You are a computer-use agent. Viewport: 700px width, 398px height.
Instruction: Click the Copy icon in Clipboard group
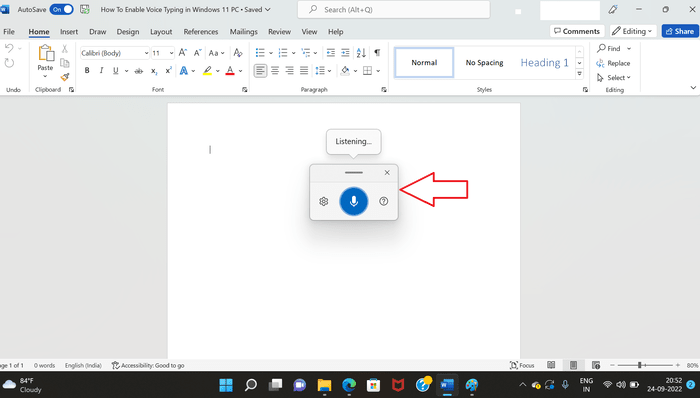click(65, 63)
